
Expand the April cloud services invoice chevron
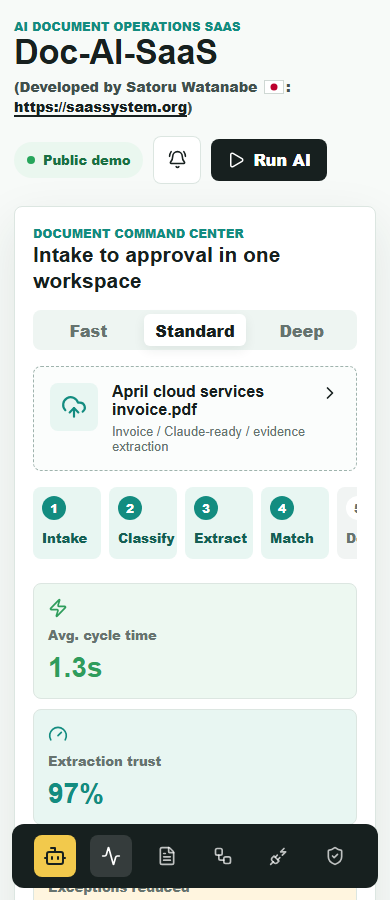coord(330,393)
